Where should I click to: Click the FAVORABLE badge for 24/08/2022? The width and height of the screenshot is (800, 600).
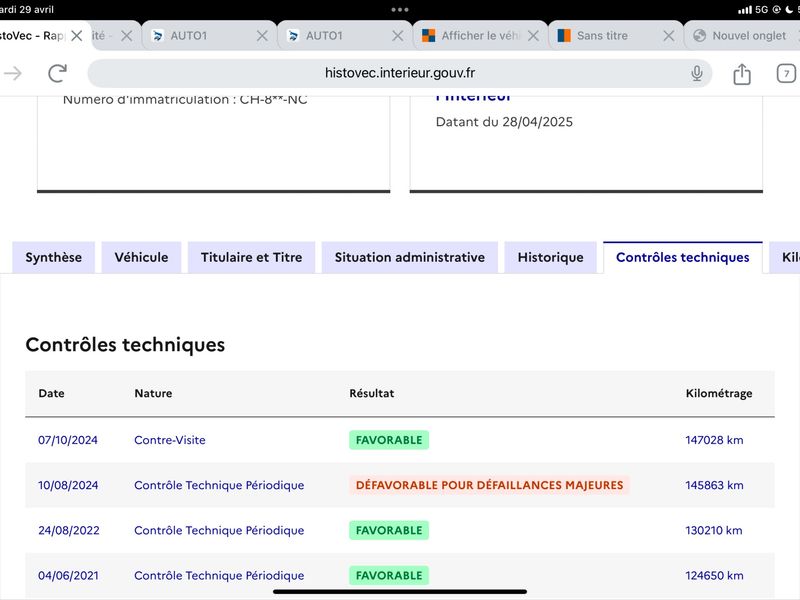point(389,531)
